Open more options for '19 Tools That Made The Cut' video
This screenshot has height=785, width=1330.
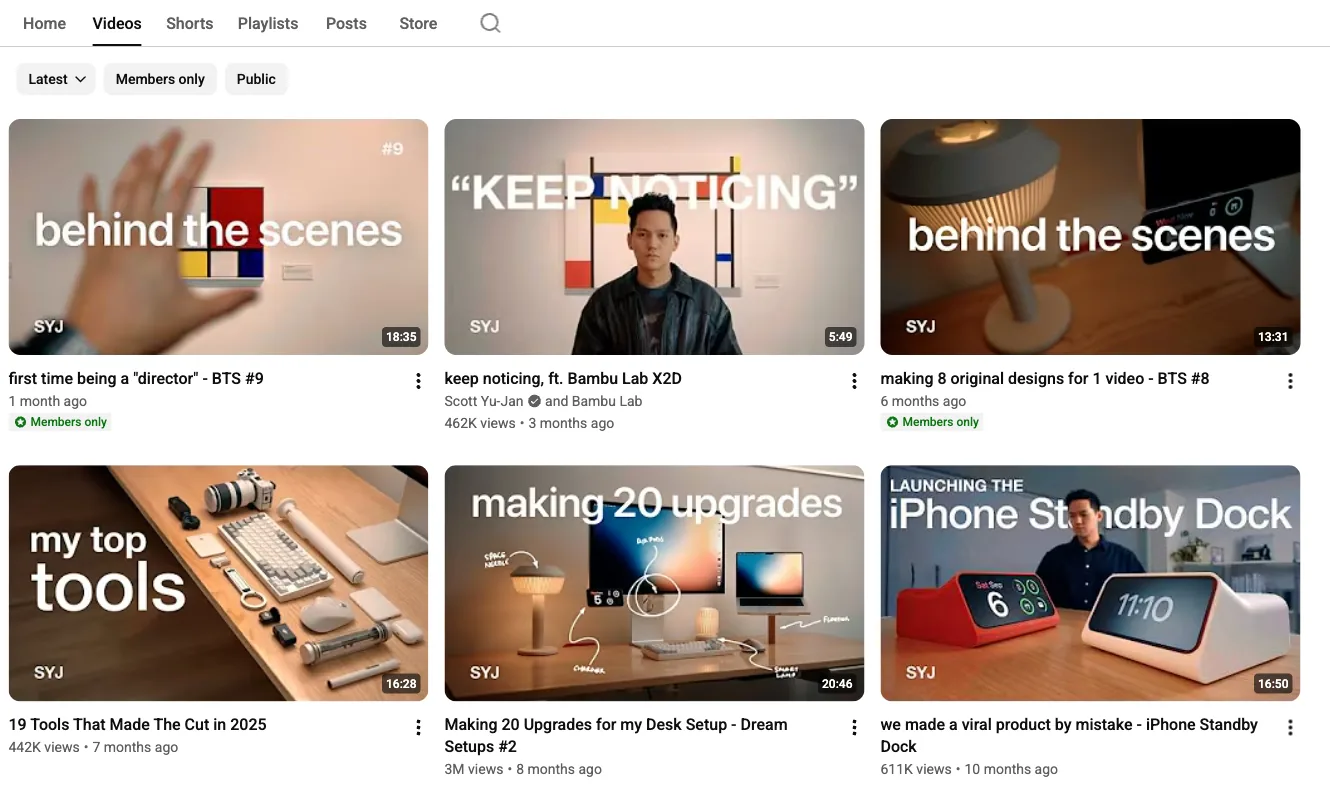[418, 727]
